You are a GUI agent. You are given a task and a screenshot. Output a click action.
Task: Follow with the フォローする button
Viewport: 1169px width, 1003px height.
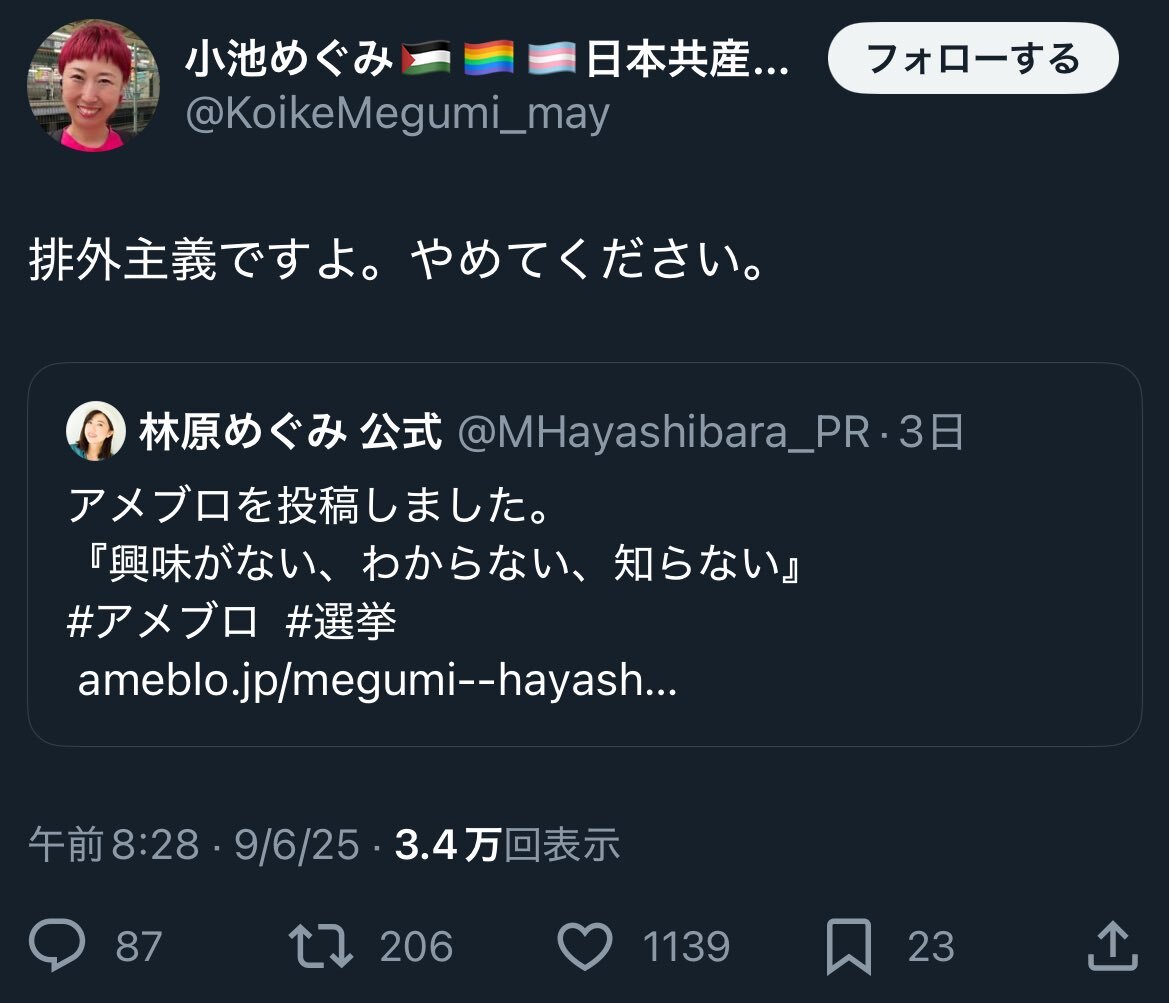(x=973, y=58)
